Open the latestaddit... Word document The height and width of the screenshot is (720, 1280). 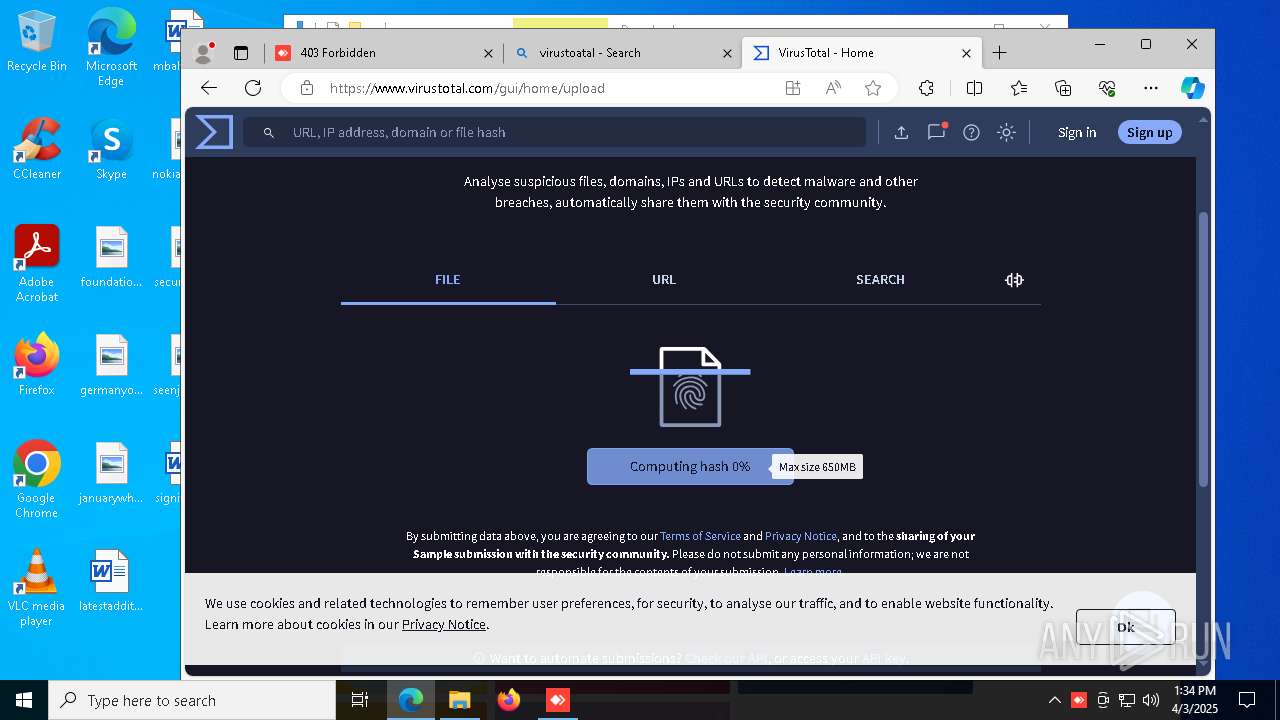point(111,580)
